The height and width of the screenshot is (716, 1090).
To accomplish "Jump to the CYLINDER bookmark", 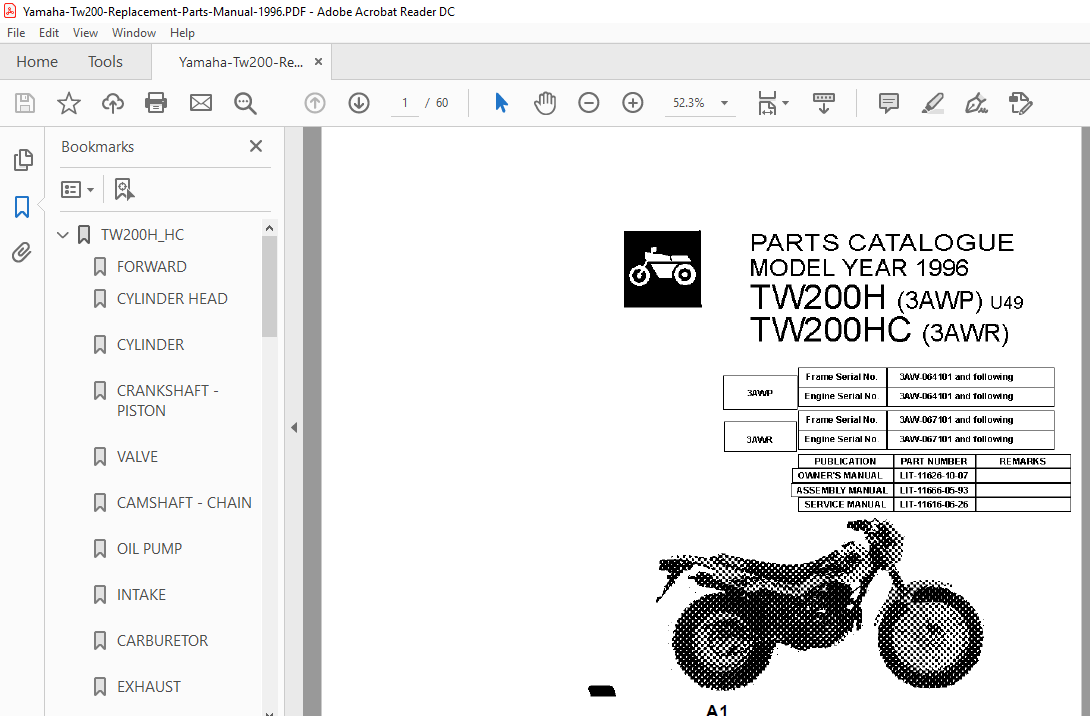I will (x=150, y=345).
